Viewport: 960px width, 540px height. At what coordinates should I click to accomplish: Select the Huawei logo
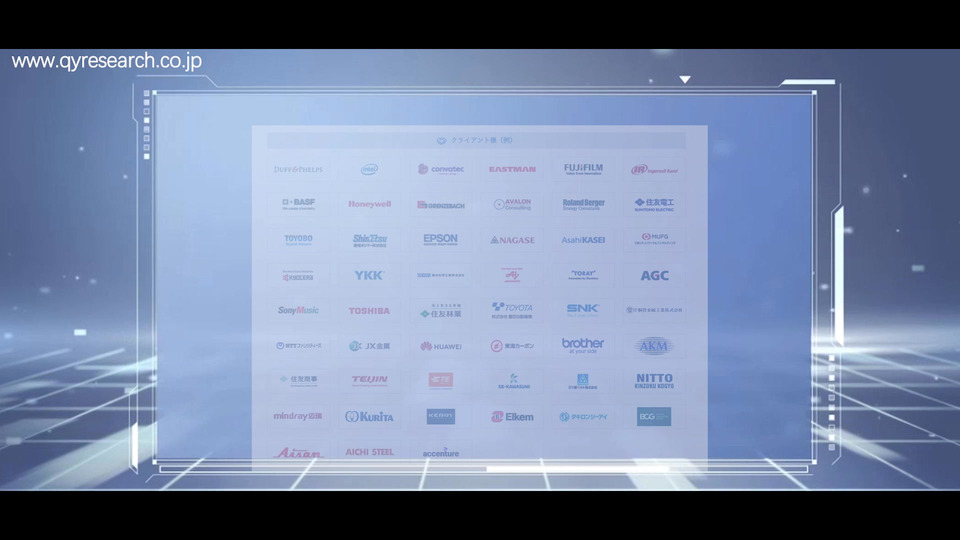[x=441, y=346]
